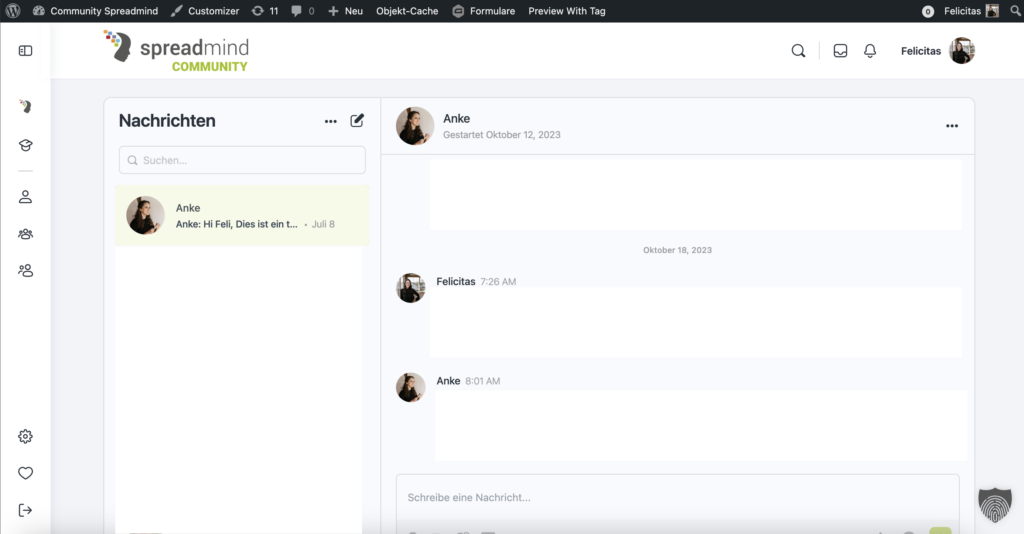This screenshot has width=1024, height=534.
Task: Click the logout icon in sidebar
Action: point(25,510)
